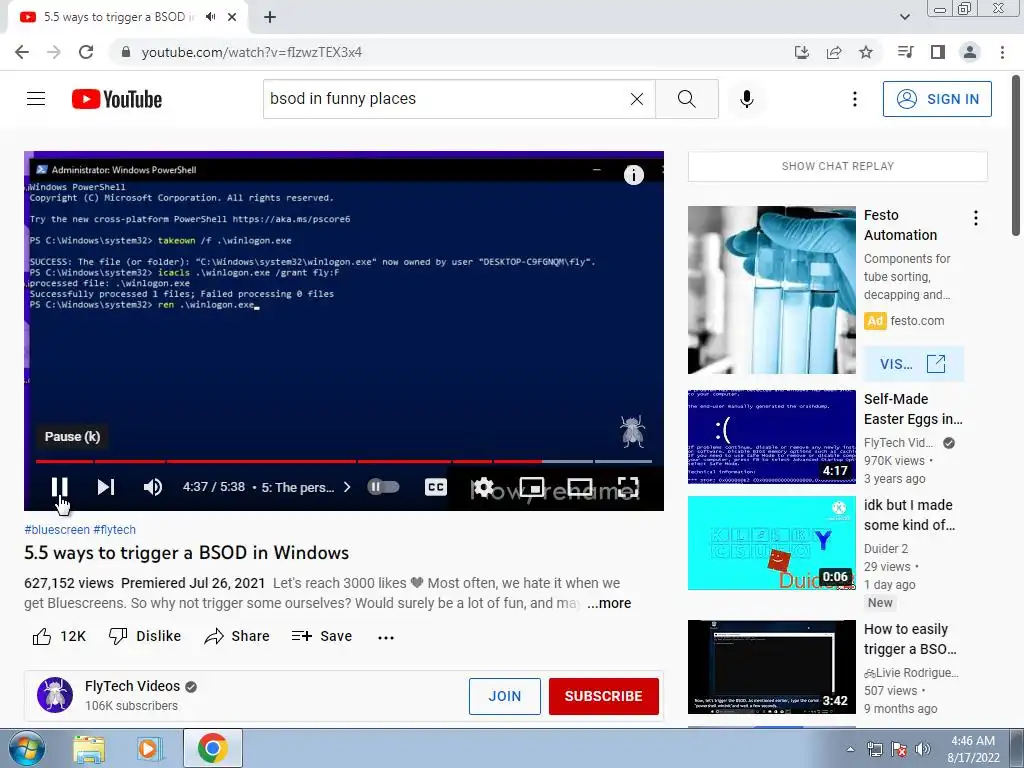Click the SIGN IN button
1024x768 pixels.
(x=937, y=99)
